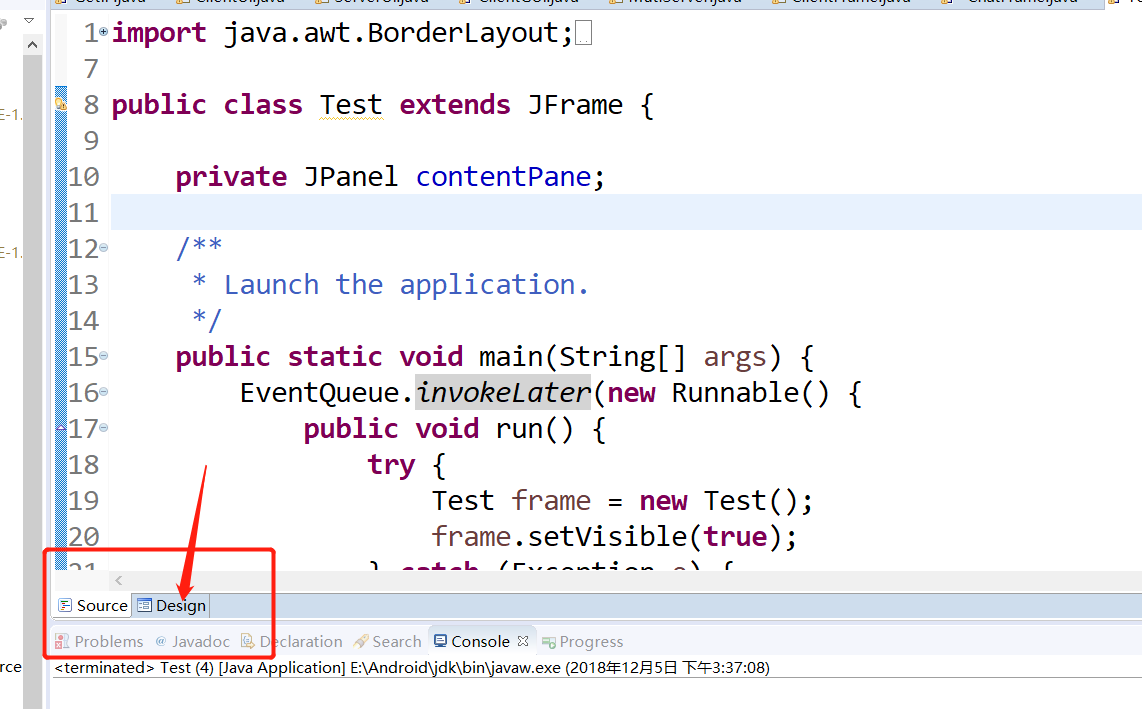1142x709 pixels.
Task: Click the scroll-left arrow above the Source tab
Action: click(118, 580)
